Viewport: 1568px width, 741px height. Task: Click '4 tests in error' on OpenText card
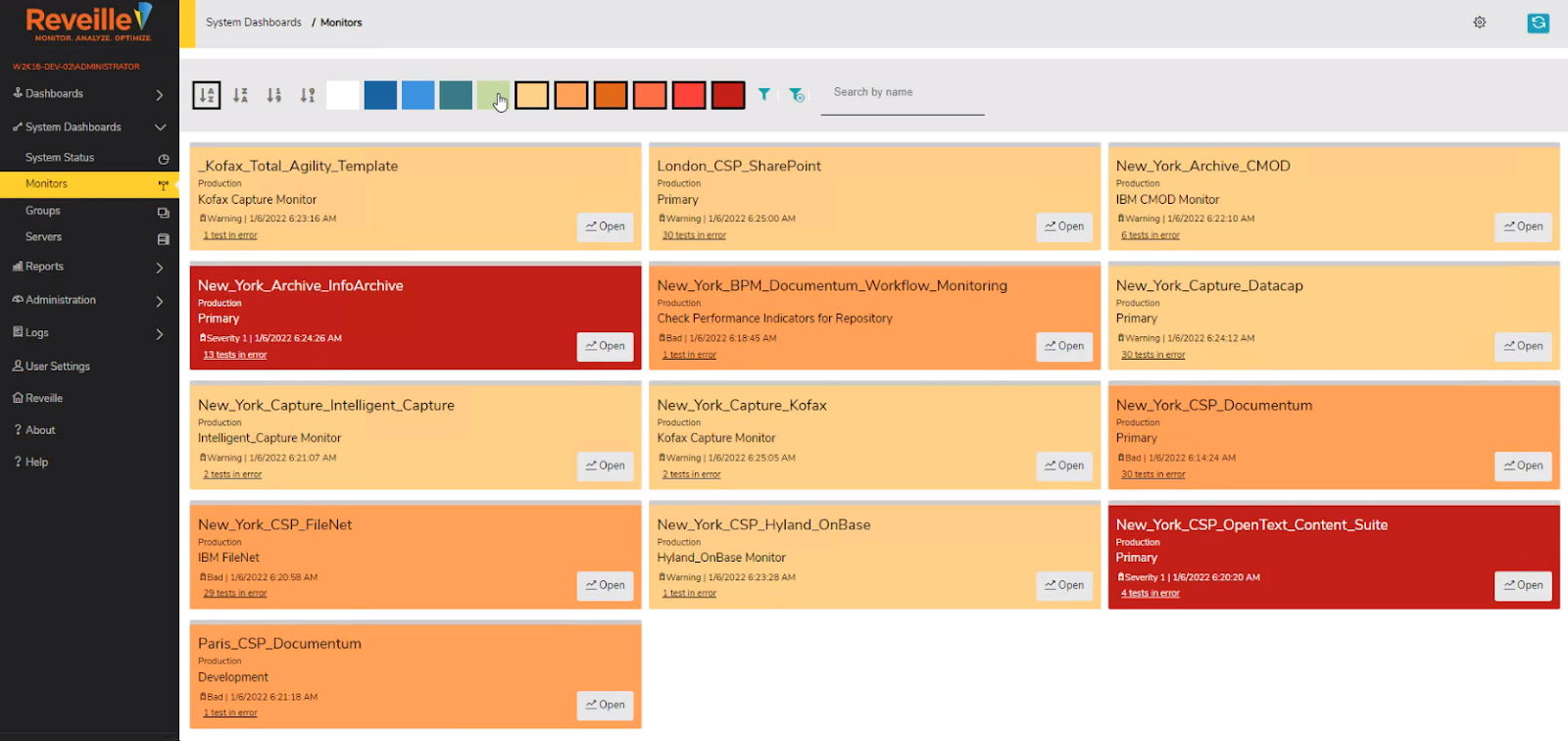[1151, 593]
